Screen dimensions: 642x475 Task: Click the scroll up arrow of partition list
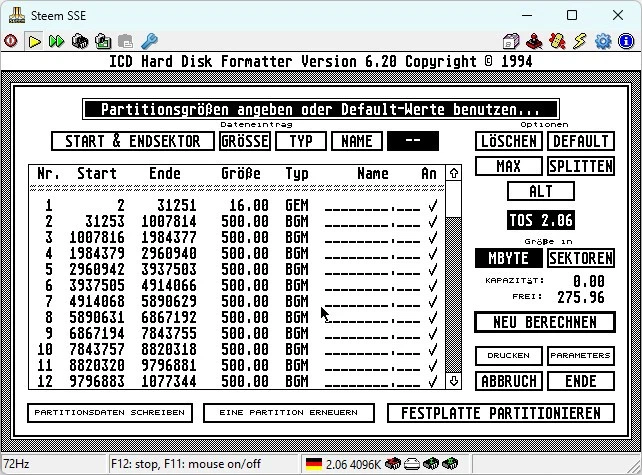click(453, 173)
